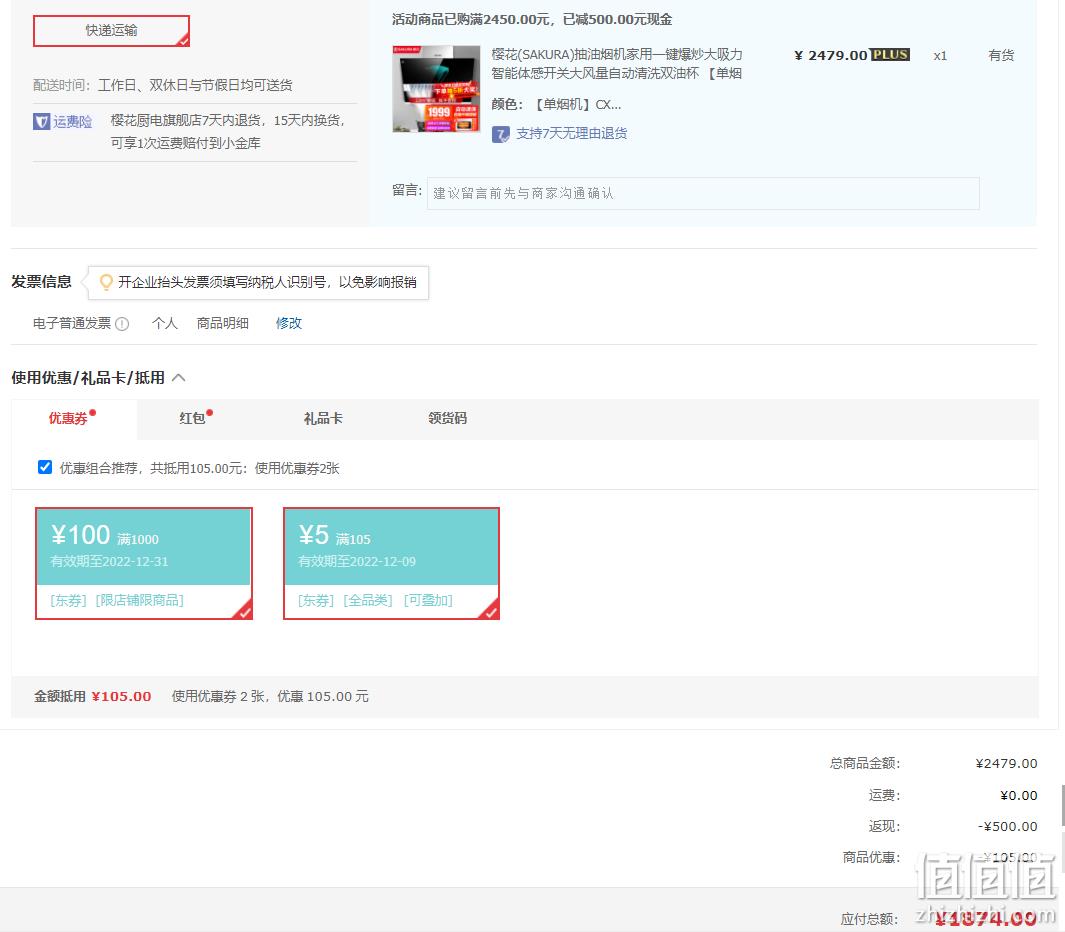This screenshot has height=932, width=1065.
Task: Switch to the 礼品卡 tab
Action: [323, 418]
